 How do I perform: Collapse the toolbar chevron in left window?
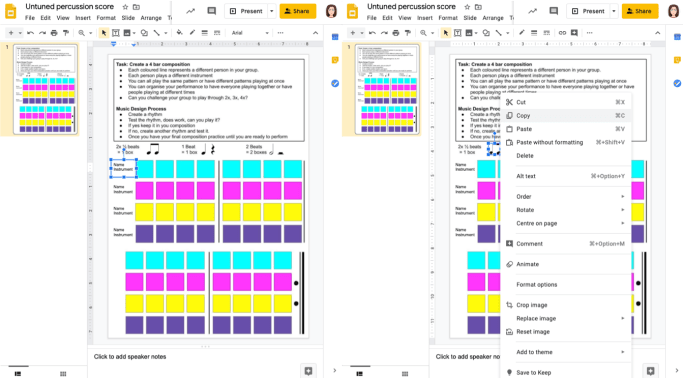point(315,33)
